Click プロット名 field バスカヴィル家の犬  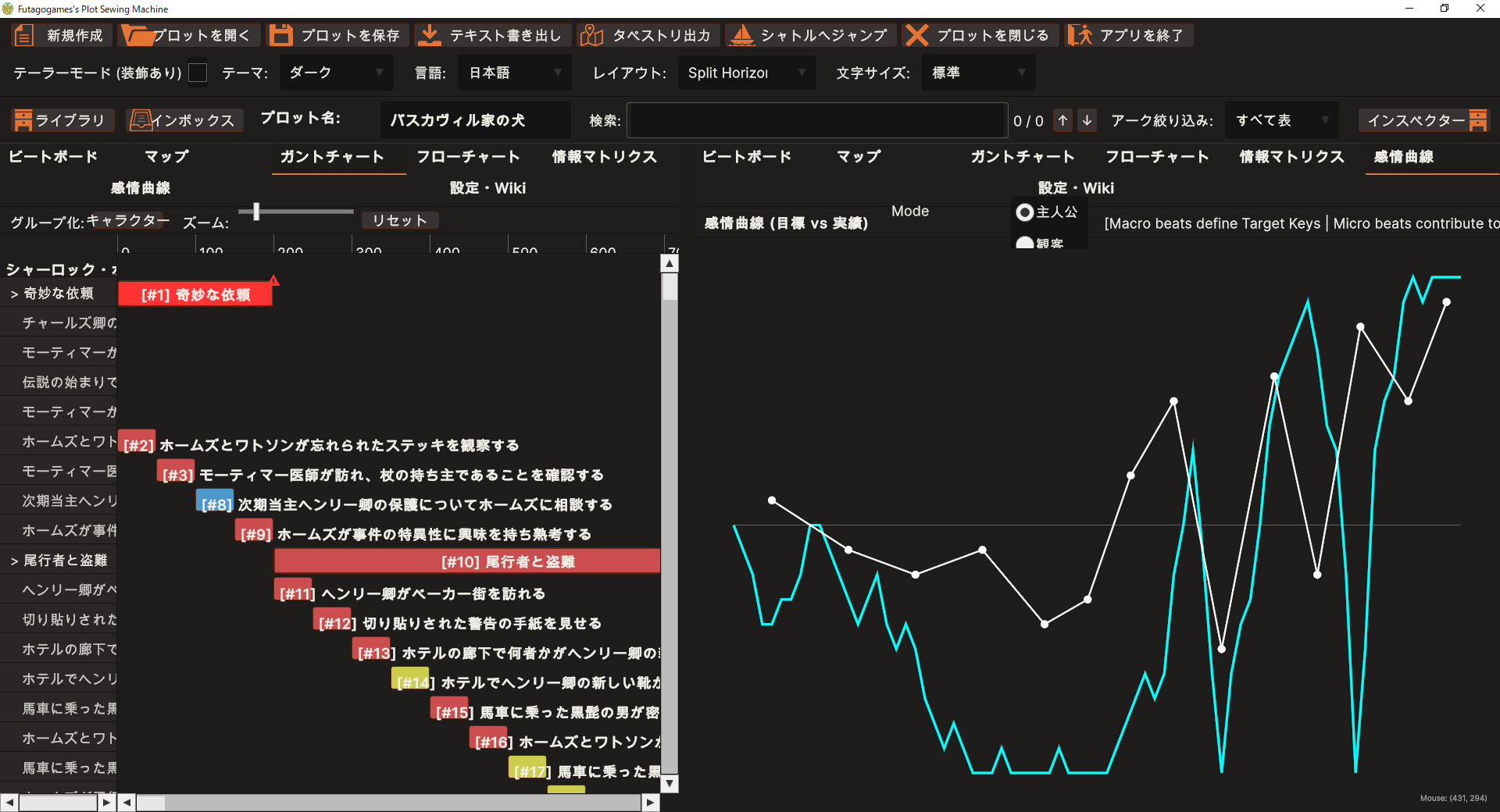(475, 120)
